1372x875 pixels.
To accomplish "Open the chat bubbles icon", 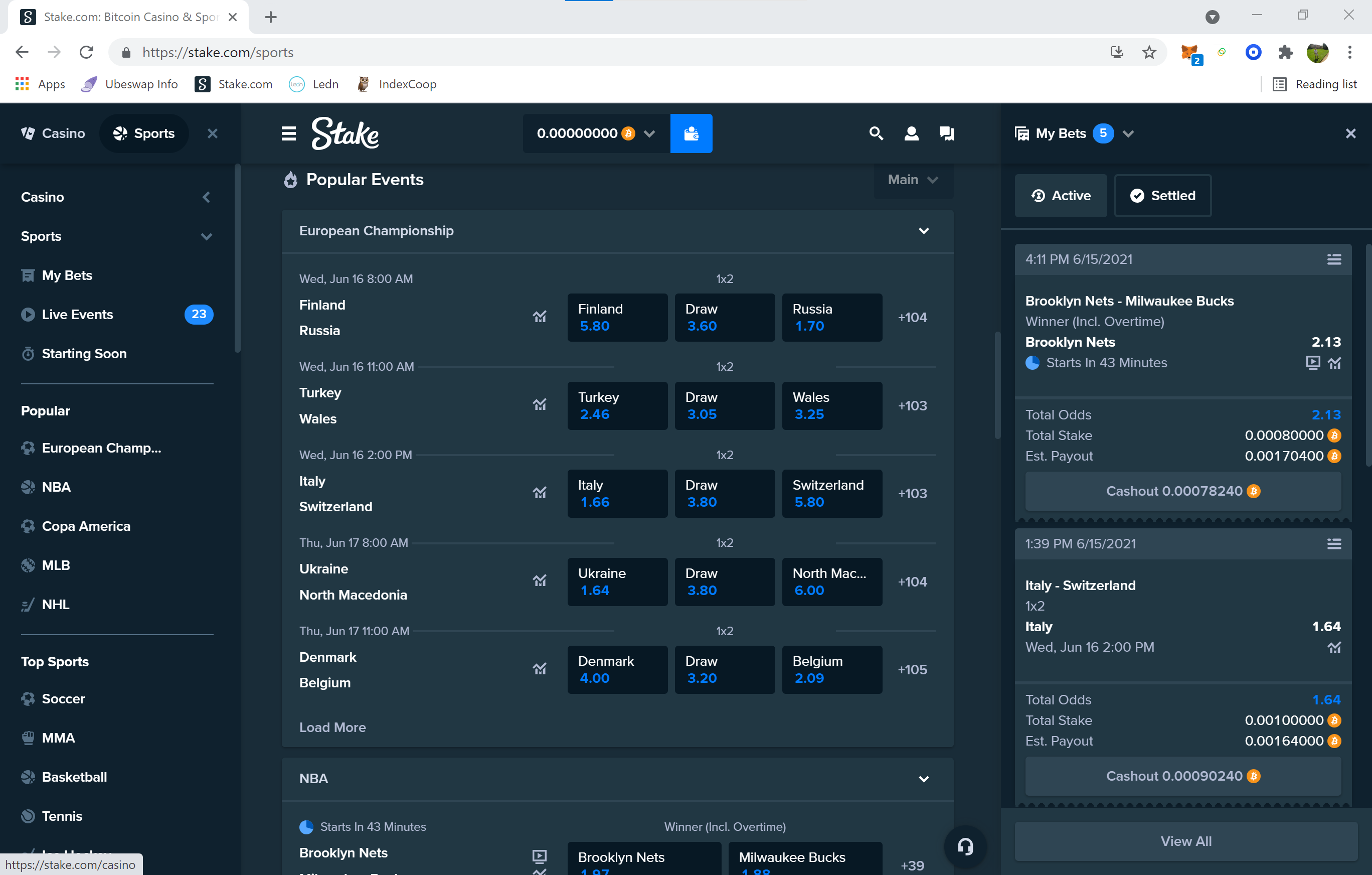I will point(946,133).
